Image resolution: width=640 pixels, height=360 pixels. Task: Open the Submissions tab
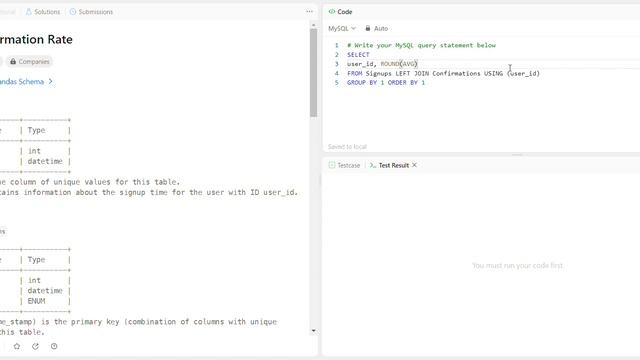click(x=91, y=12)
